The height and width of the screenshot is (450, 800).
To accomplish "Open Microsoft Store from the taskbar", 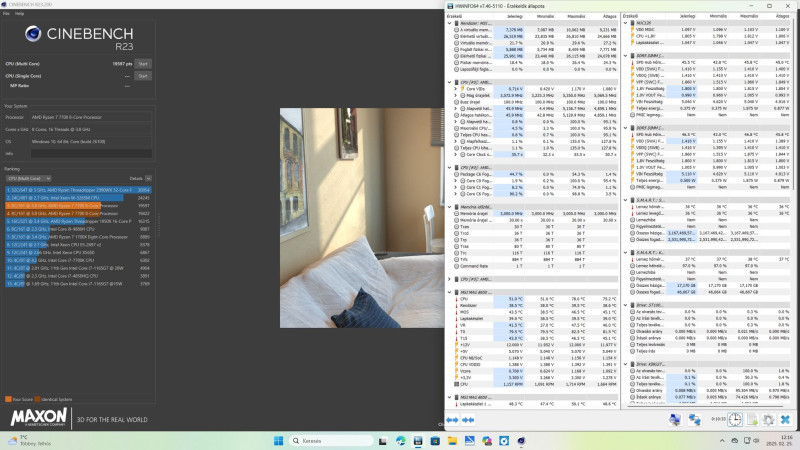I will tap(435, 441).
